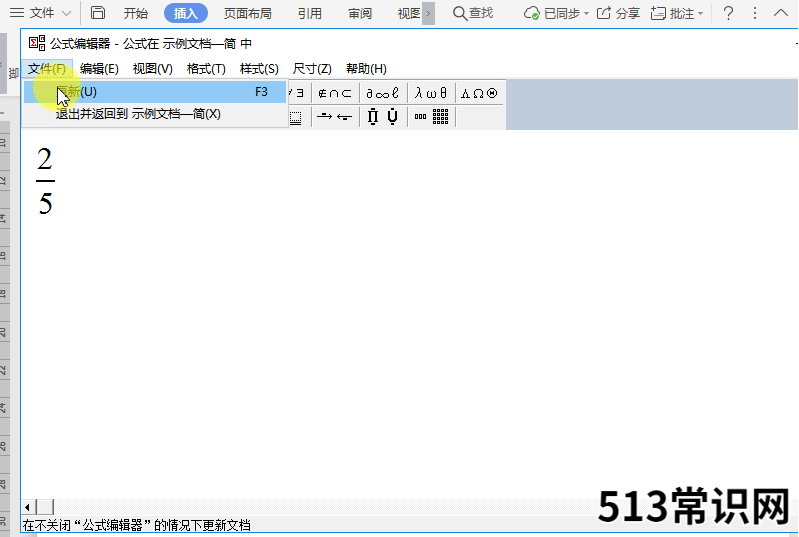Open the labeled arrow templates palette
Image resolution: width=799 pixels, height=537 pixels.
point(335,117)
